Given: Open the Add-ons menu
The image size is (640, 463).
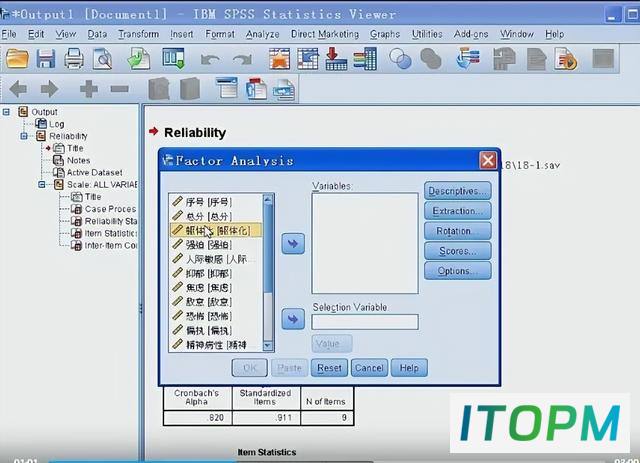Looking at the screenshot, I should (x=471, y=34).
